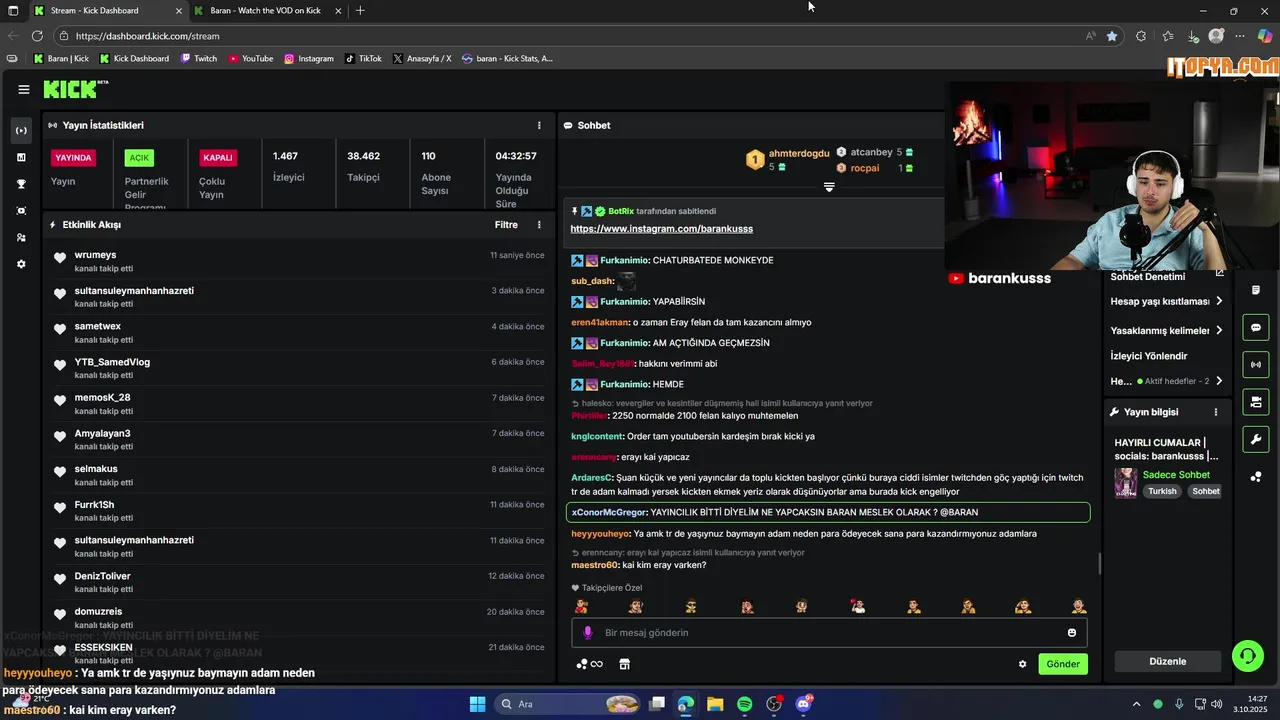Viewport: 1280px width, 720px height.
Task: Focus the Bir mesaj gönderin field
Action: [x=829, y=633]
